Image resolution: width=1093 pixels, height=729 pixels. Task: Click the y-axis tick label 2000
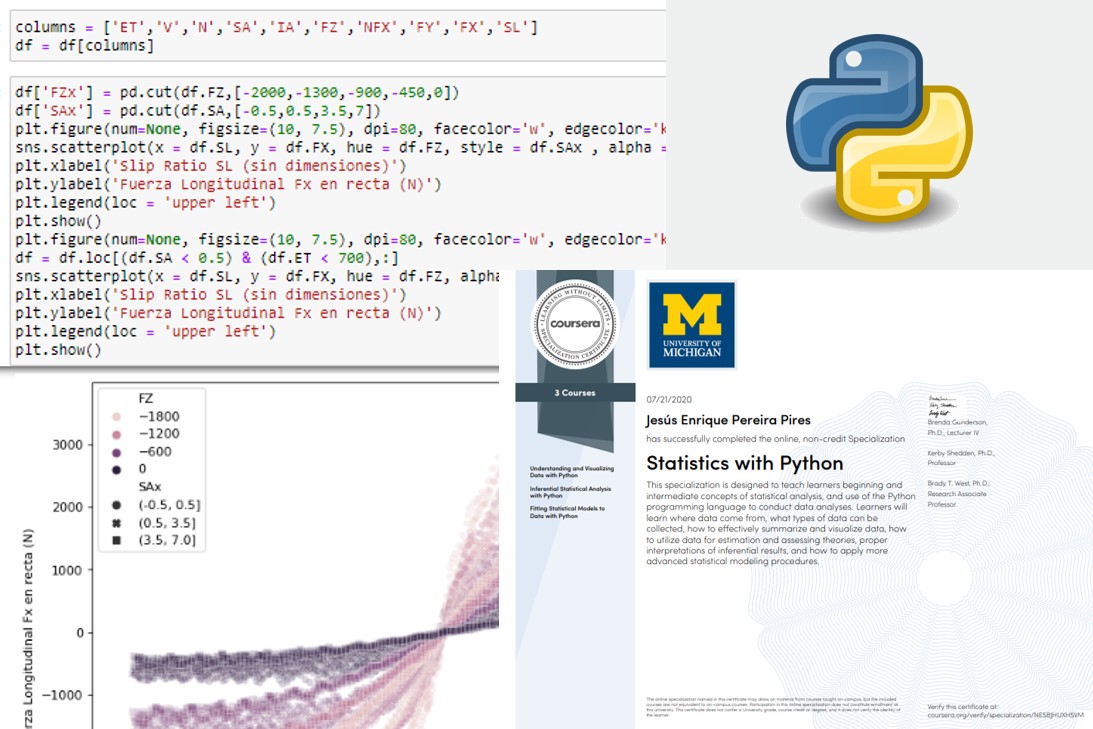(x=68, y=507)
